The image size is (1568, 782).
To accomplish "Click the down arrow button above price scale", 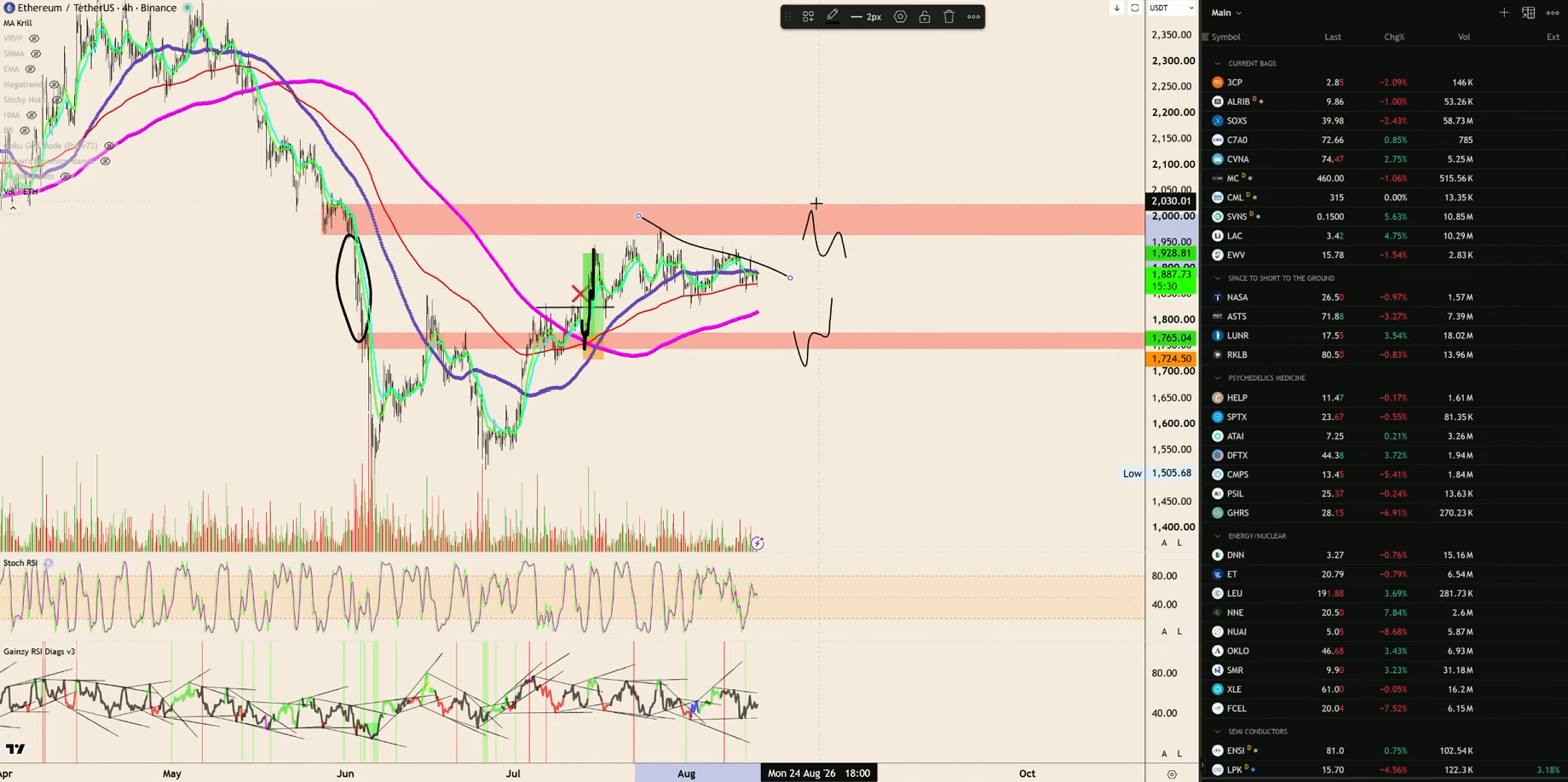I will [x=1116, y=8].
